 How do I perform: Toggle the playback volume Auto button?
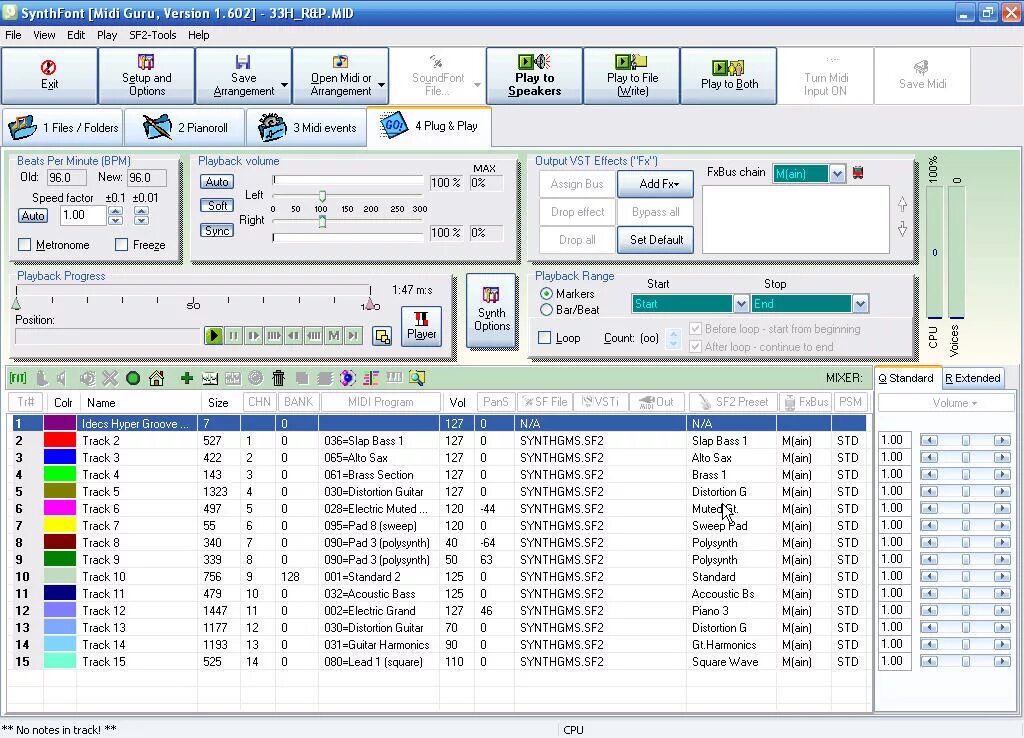(217, 182)
